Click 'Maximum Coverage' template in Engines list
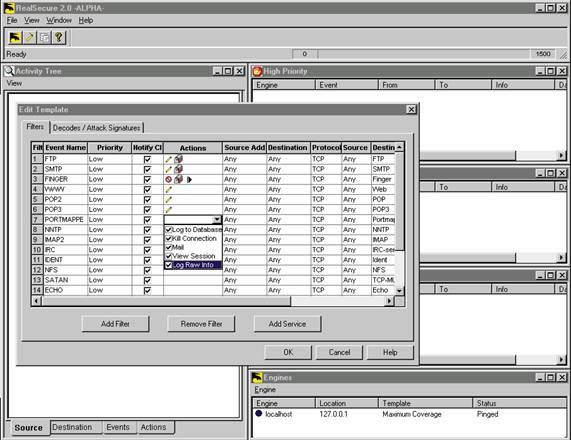 coord(412,414)
